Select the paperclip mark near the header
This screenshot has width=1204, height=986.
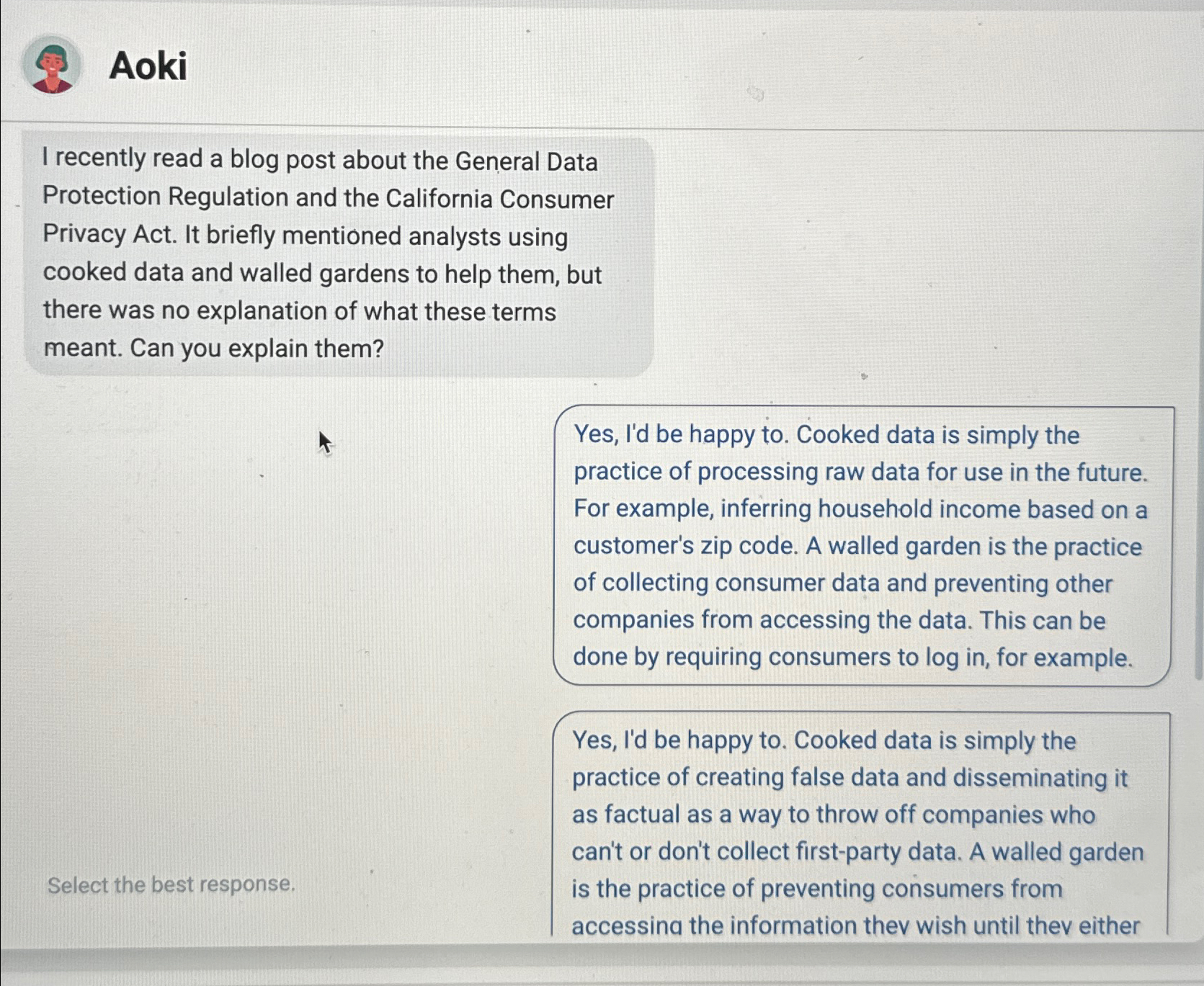pos(756,94)
